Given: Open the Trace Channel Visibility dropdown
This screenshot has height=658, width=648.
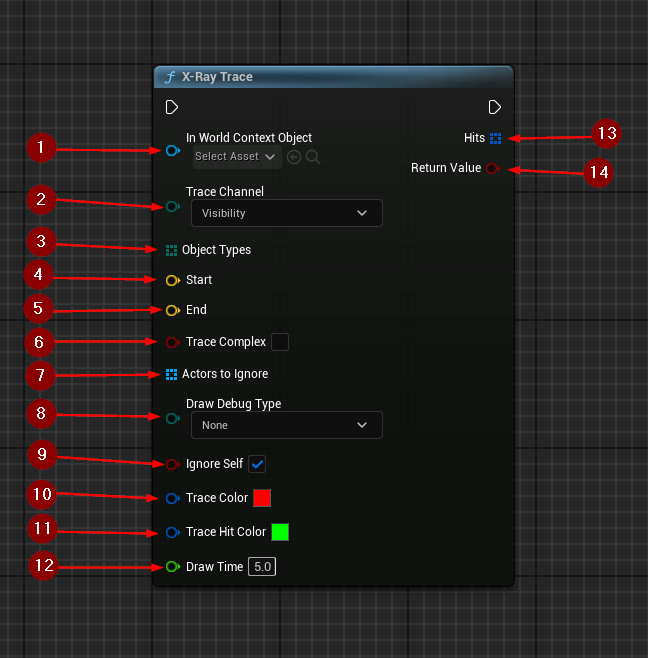Looking at the screenshot, I should [286, 213].
